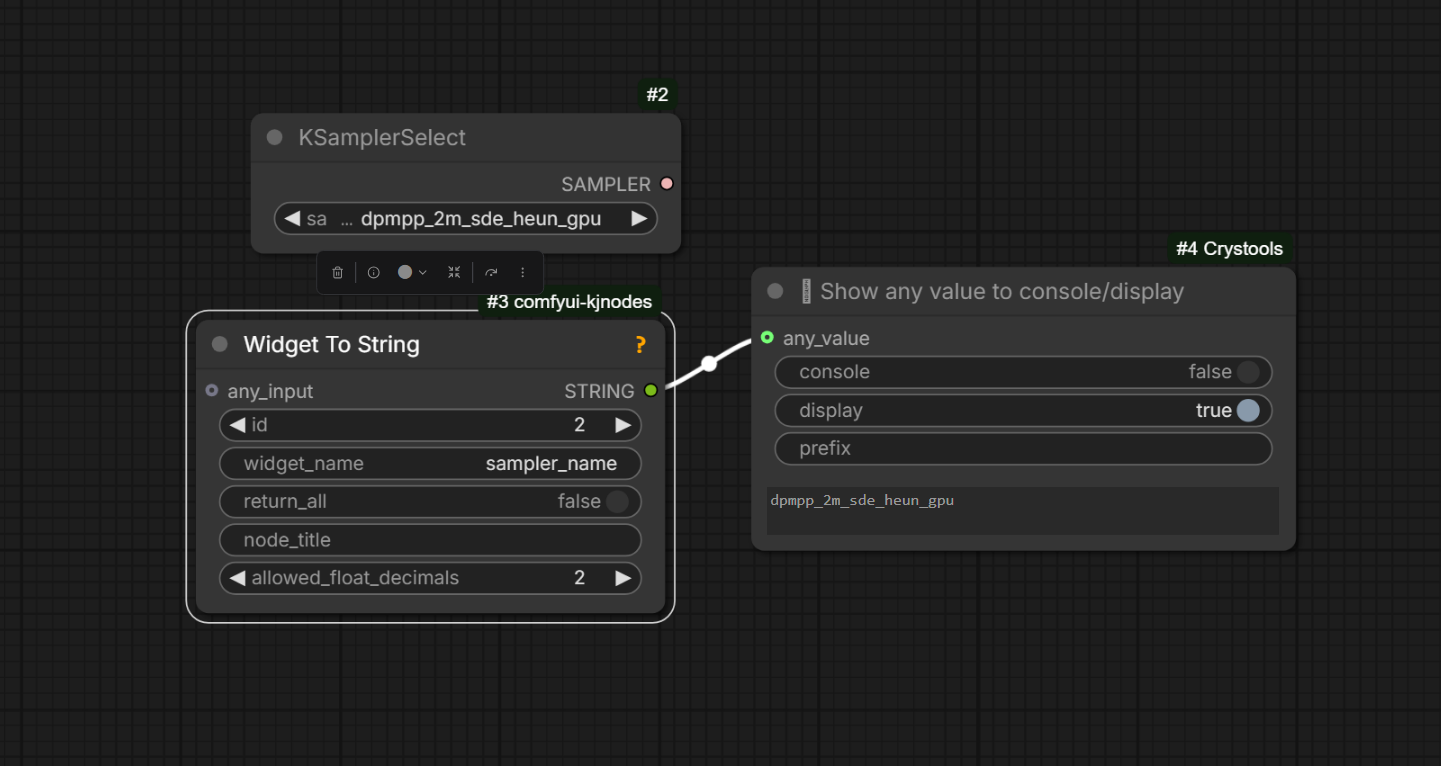Select previous sampler with left arrow
This screenshot has width=1441, height=766.
click(x=292, y=219)
